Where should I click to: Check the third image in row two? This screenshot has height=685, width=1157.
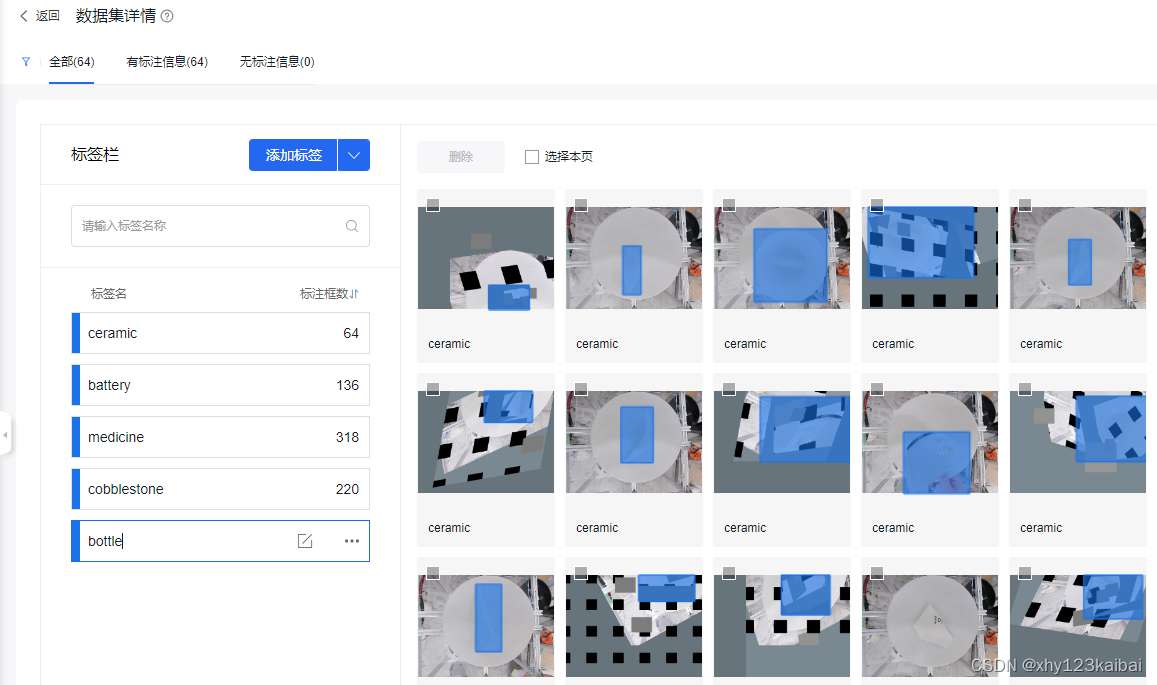click(x=729, y=389)
